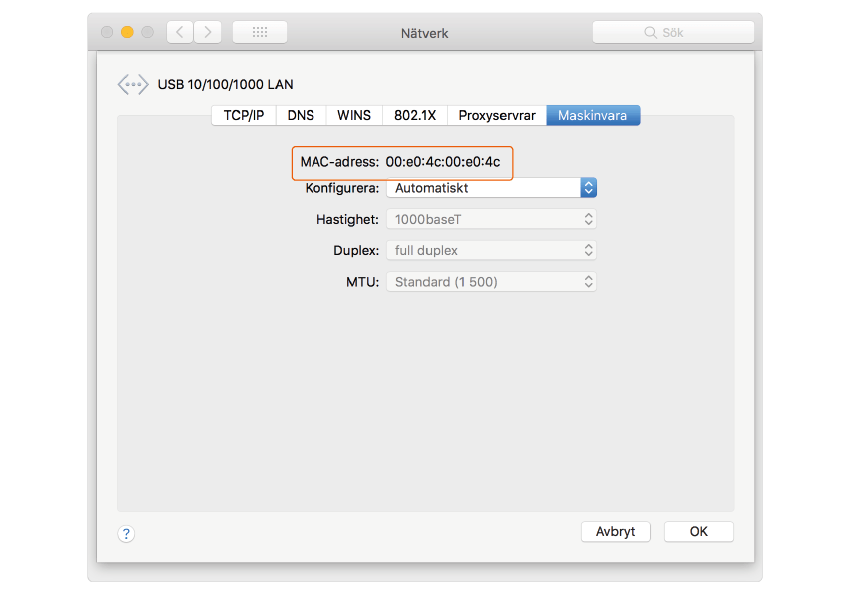
Task: Select the WINS tab
Action: tap(354, 115)
